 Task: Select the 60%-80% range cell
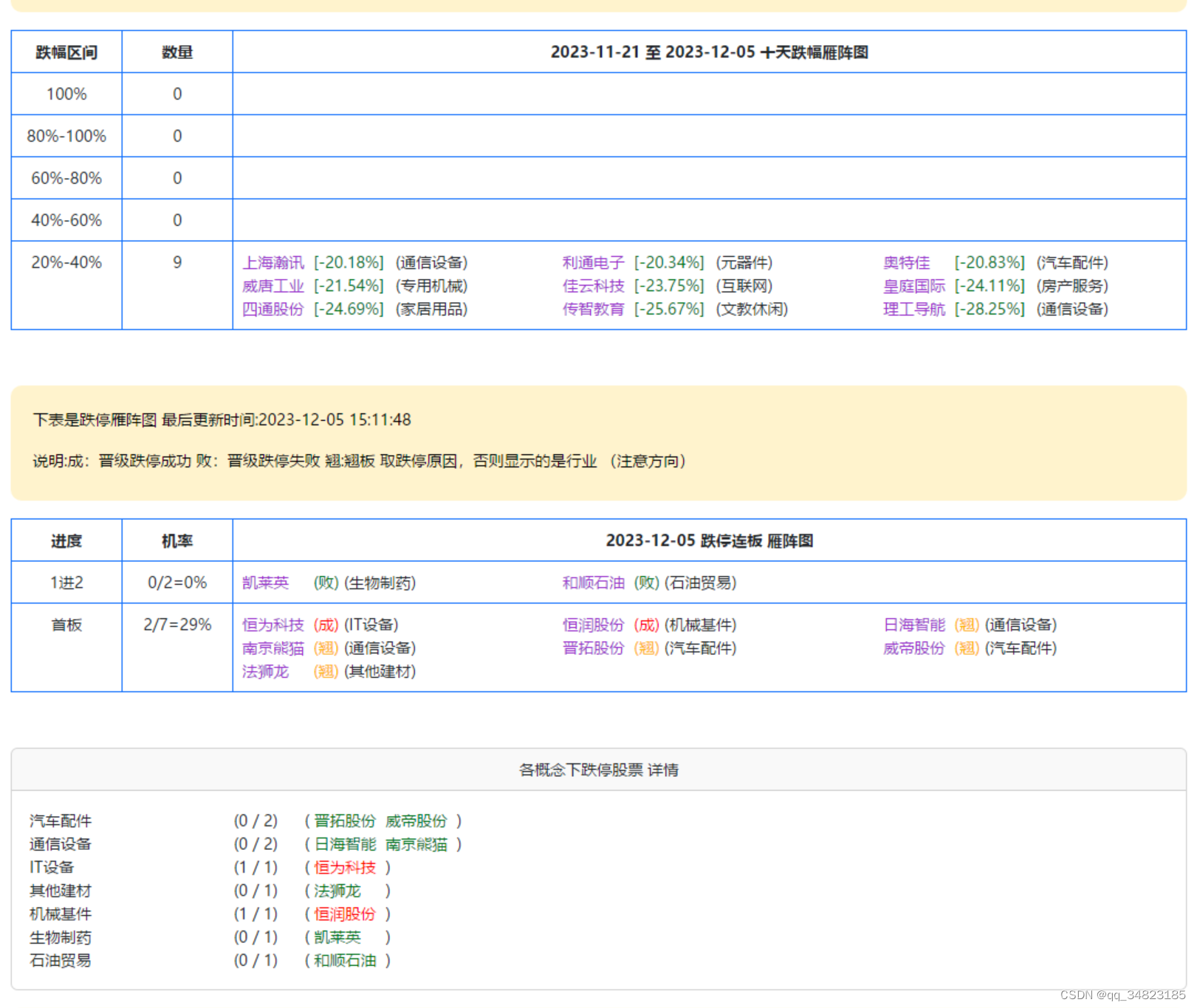[x=66, y=178]
